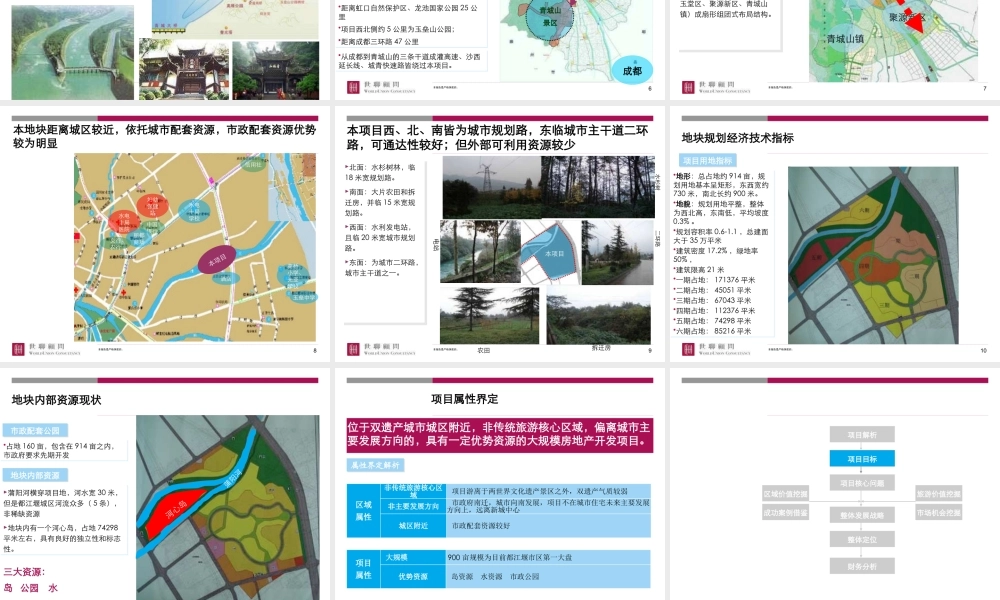
Task: Select slide 7 showing 青城山镇 map
Action: point(834,50)
